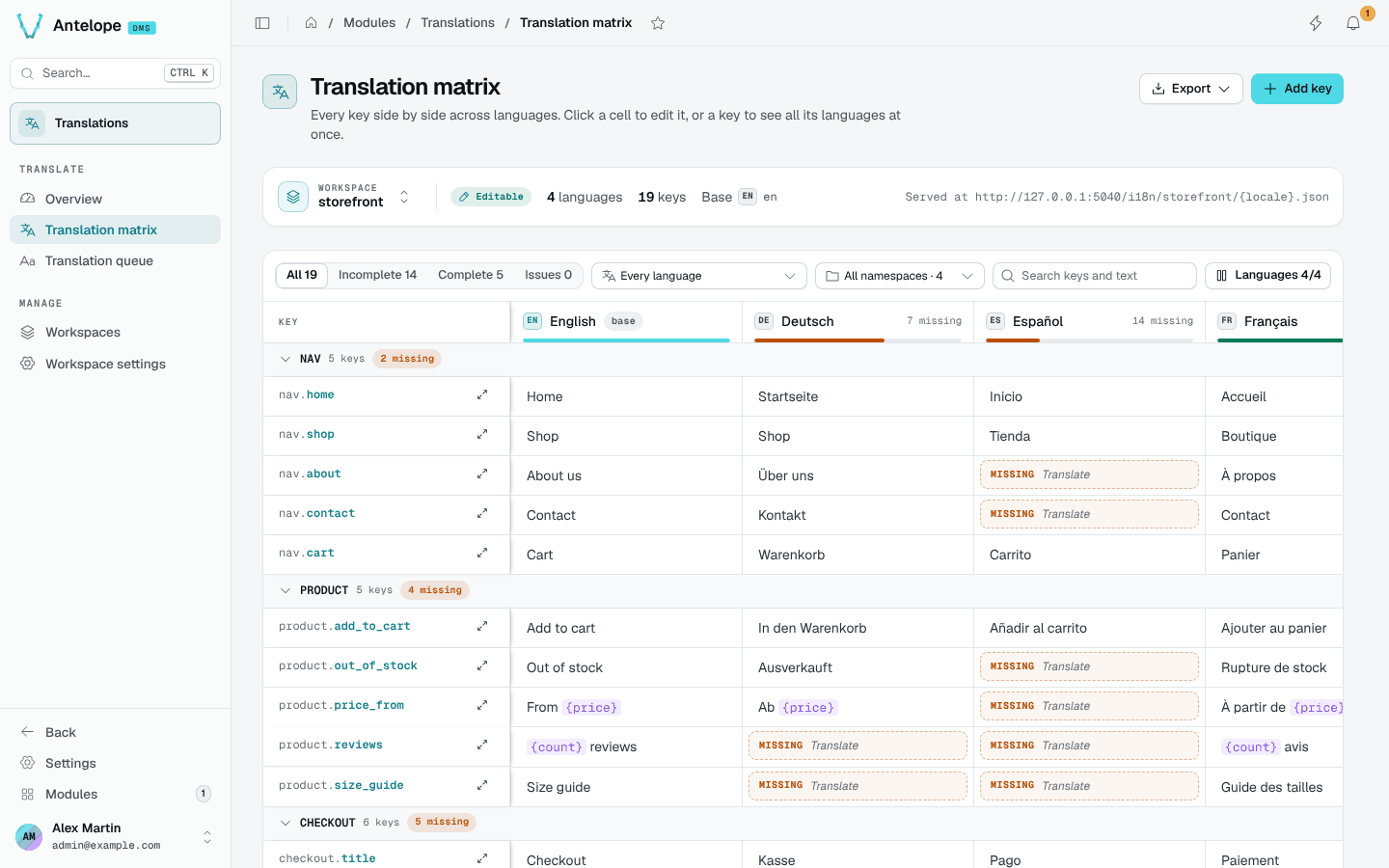The image size is (1389, 868).
Task: Open the Export dropdown
Action: pos(1191,89)
